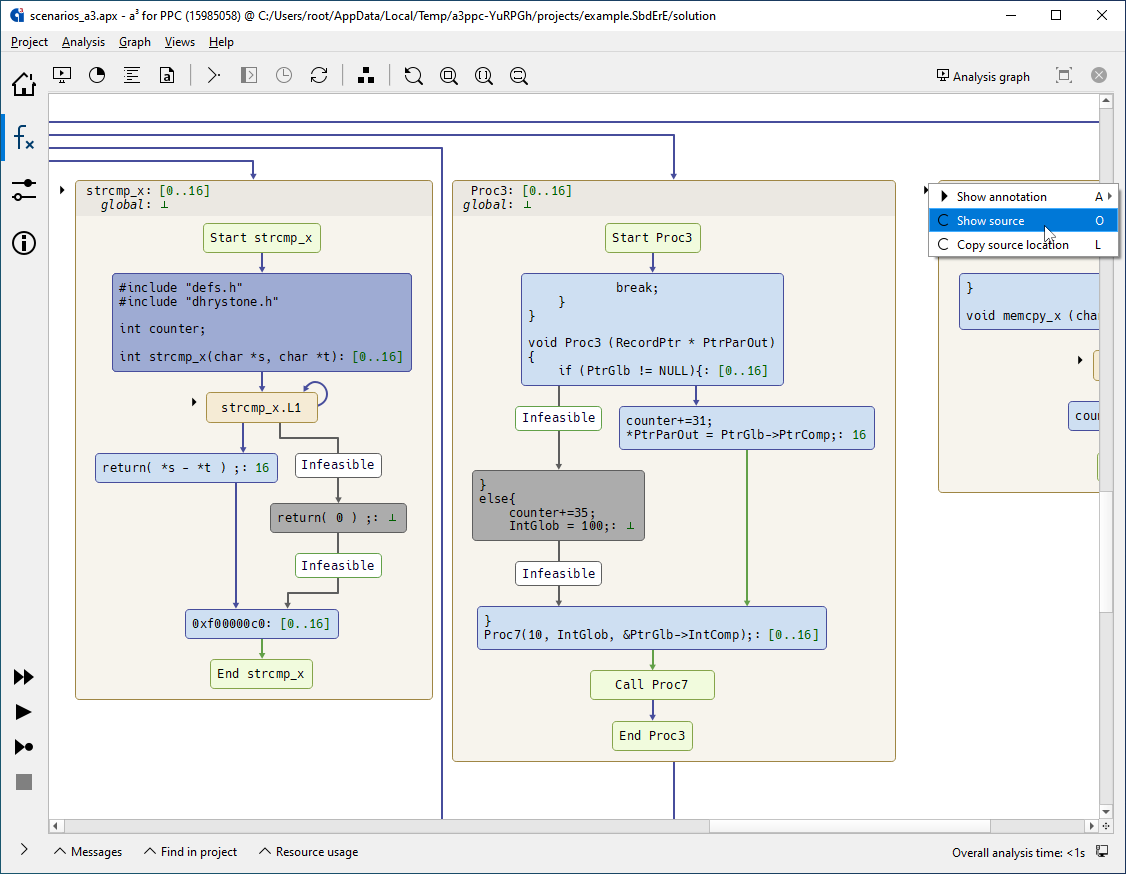1126x874 pixels.
Task: Click the vertical scrollbar up arrow
Action: [1106, 102]
